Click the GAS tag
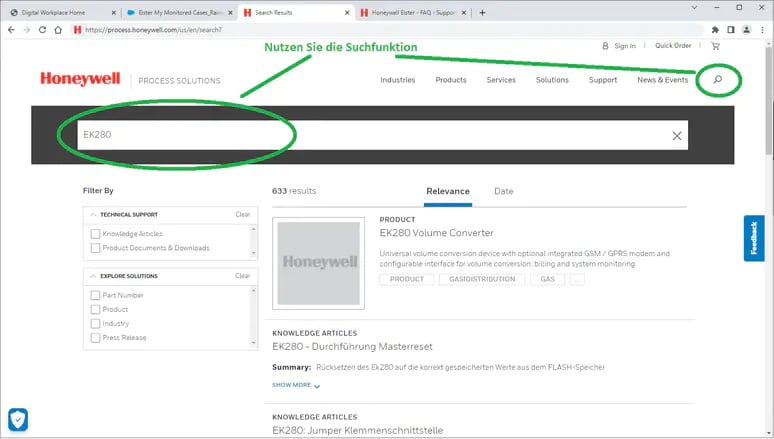The image size is (774, 439). pyautogui.click(x=547, y=279)
